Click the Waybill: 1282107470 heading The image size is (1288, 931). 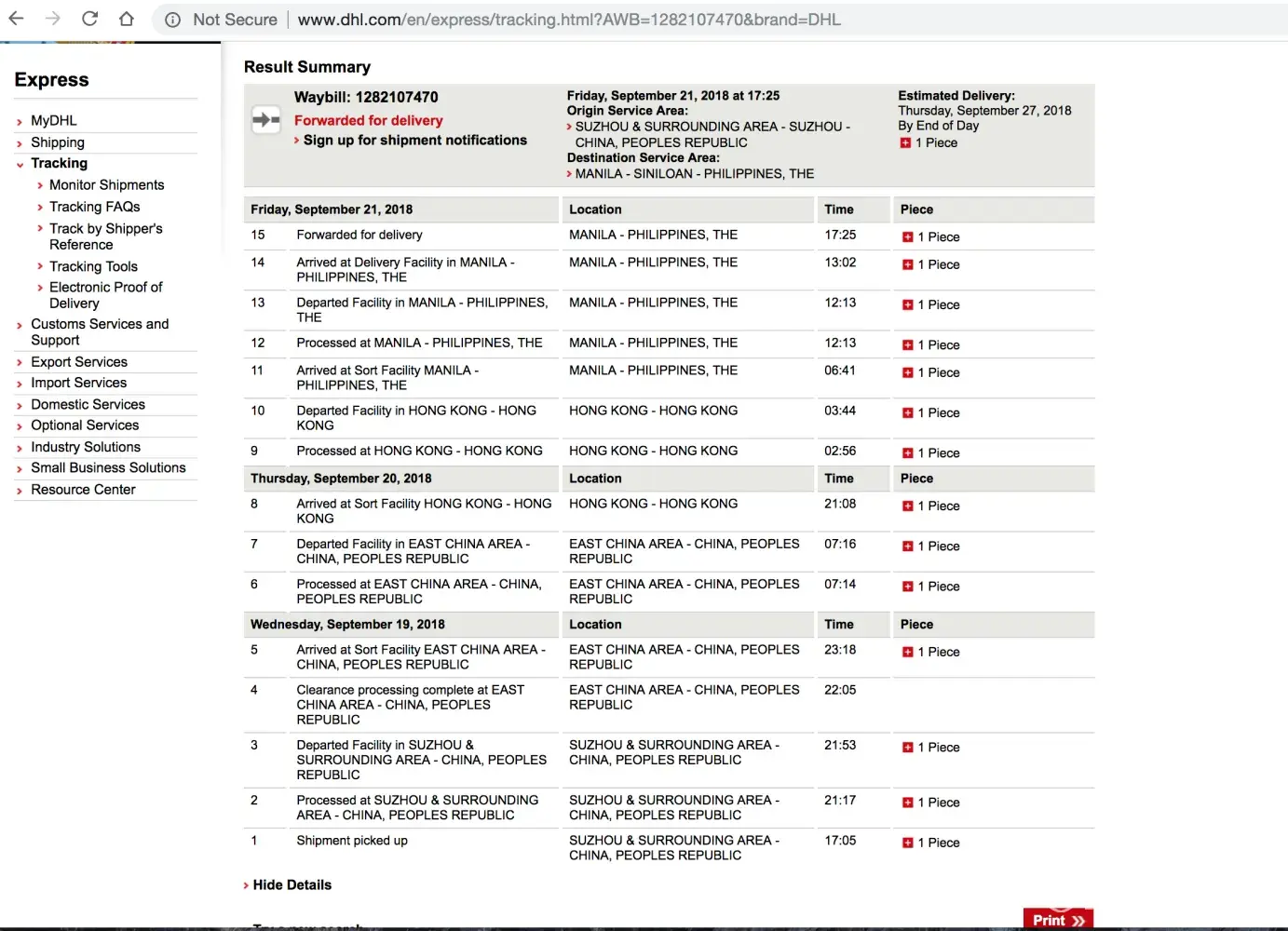click(x=366, y=97)
